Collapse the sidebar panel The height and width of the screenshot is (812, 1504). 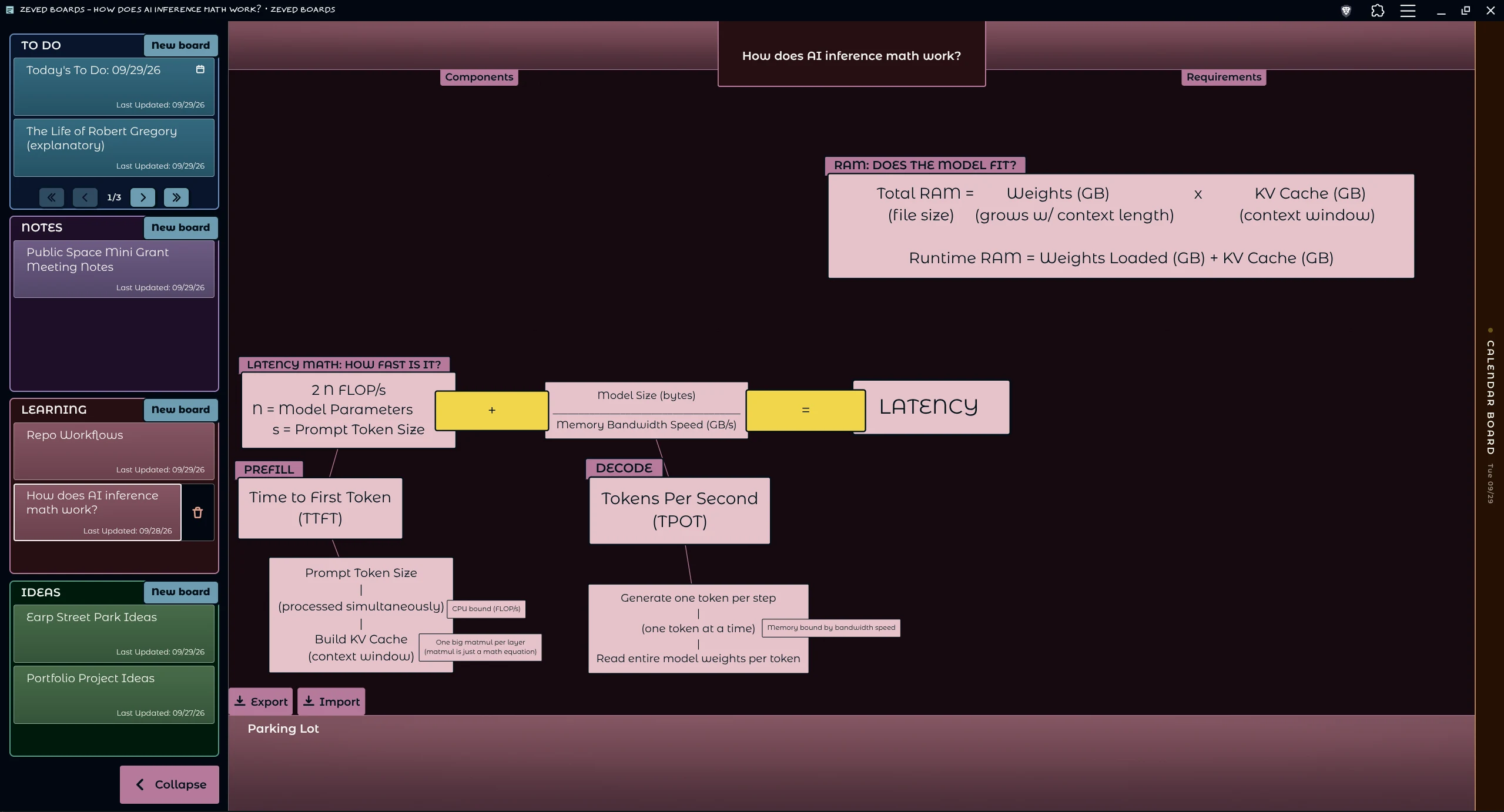tap(169, 784)
